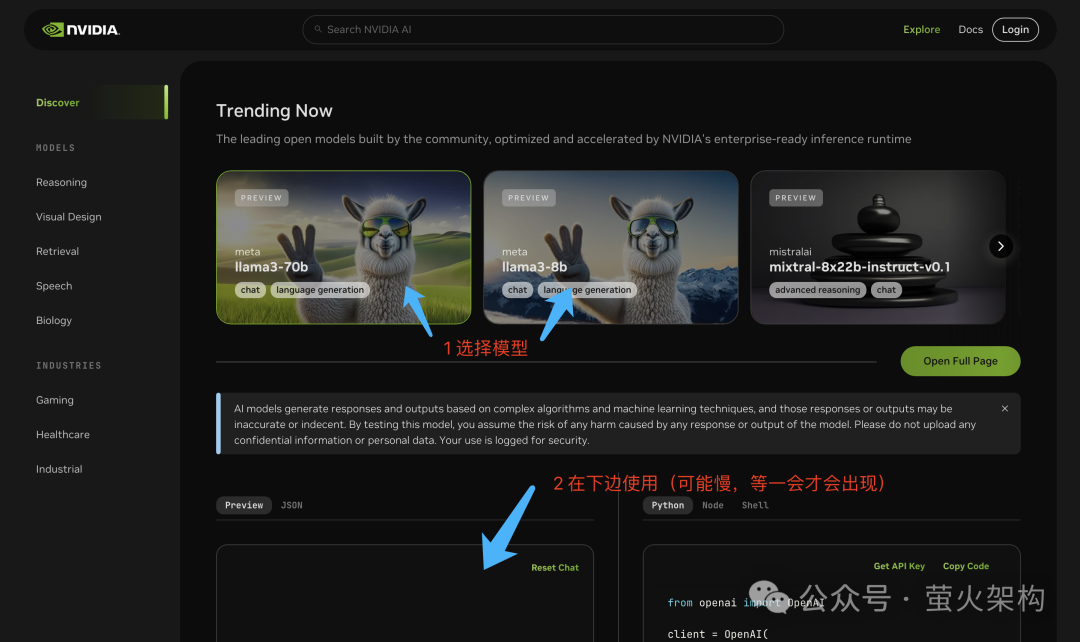
Task: Open the Speech category
Action: [54, 286]
